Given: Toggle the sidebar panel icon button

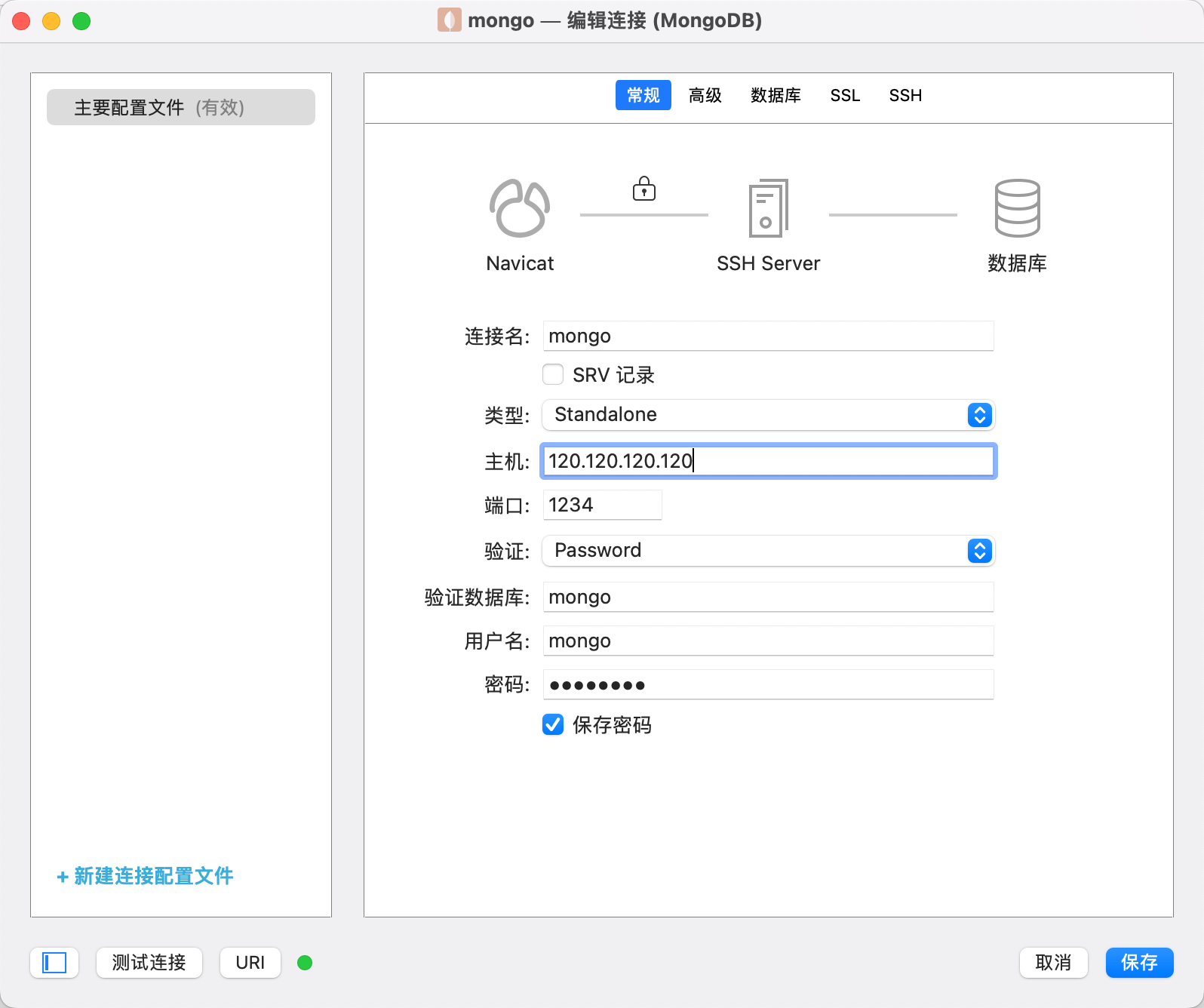Looking at the screenshot, I should tap(54, 963).
